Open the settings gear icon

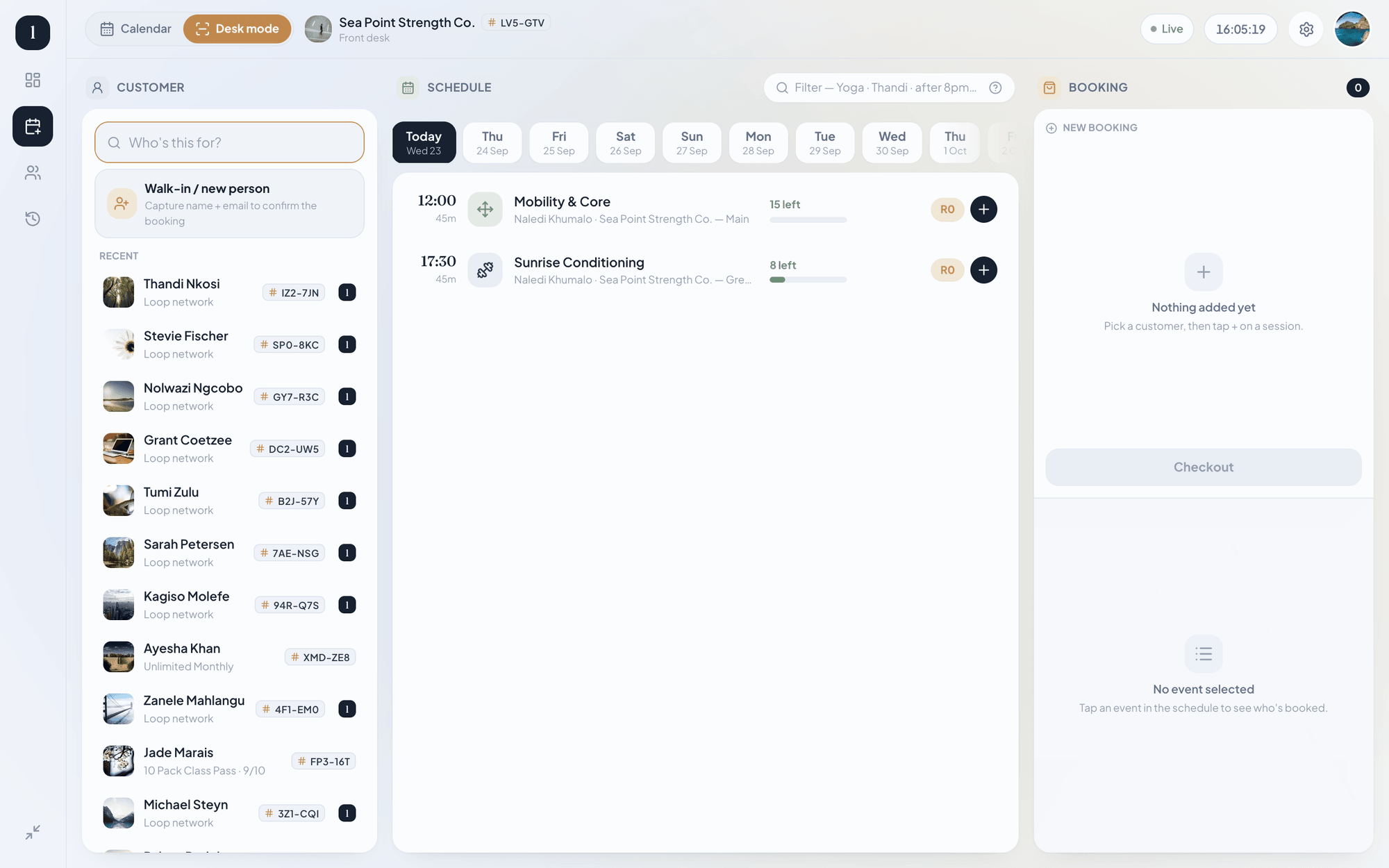click(1306, 29)
